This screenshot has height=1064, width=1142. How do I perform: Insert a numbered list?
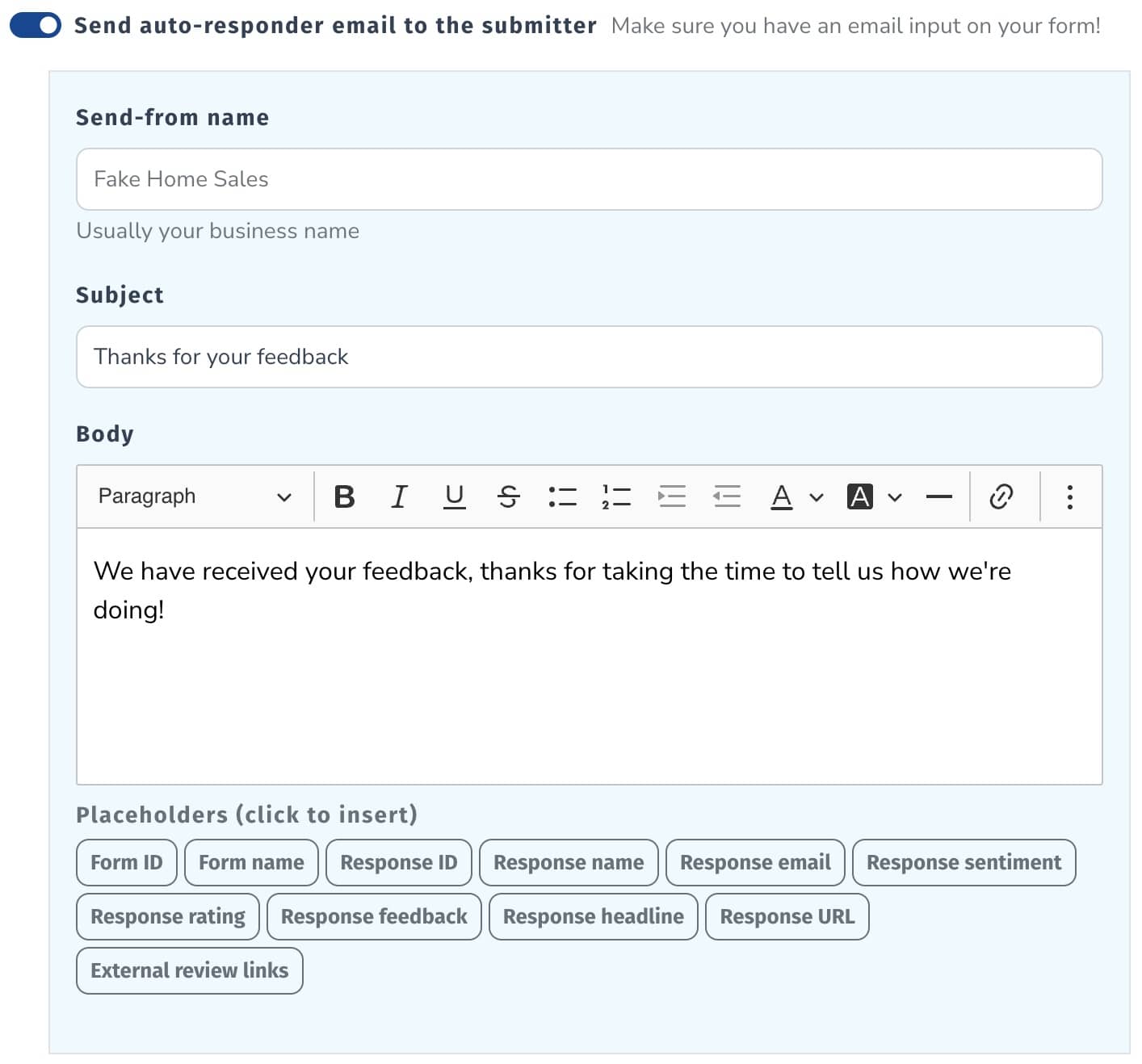coord(616,496)
